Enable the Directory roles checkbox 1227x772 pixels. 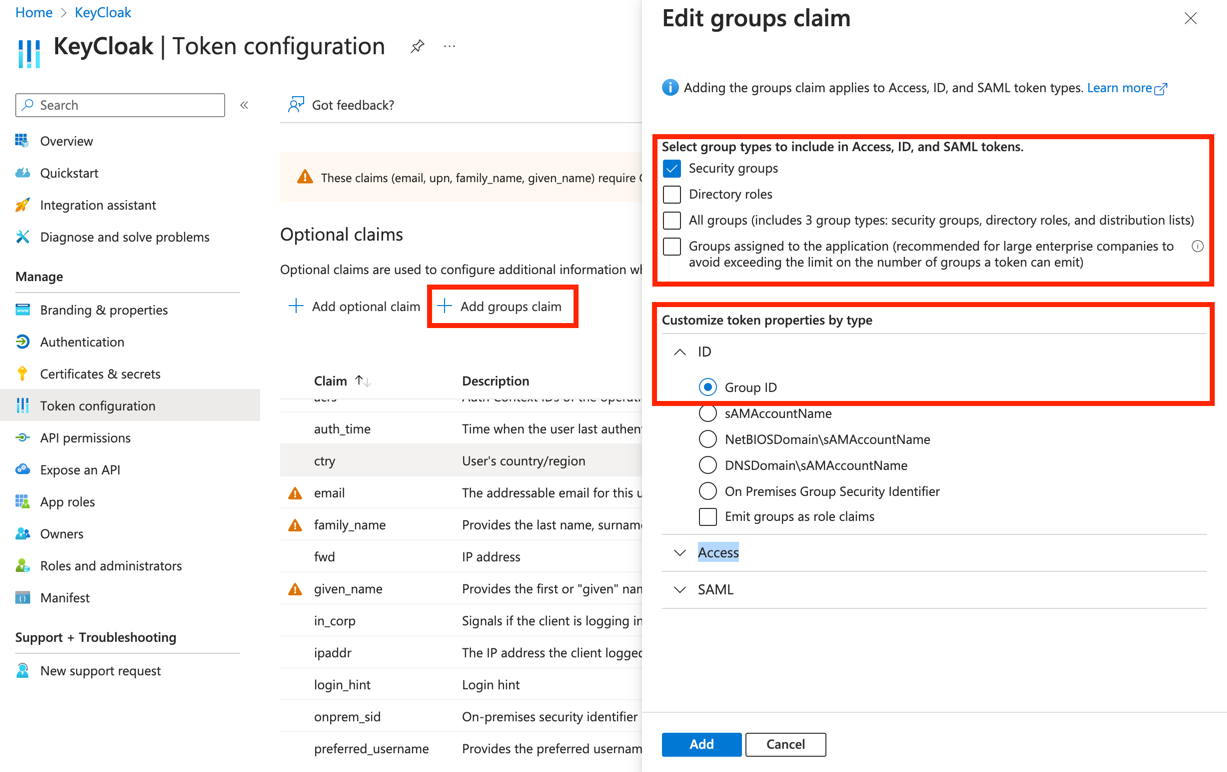tap(672, 195)
